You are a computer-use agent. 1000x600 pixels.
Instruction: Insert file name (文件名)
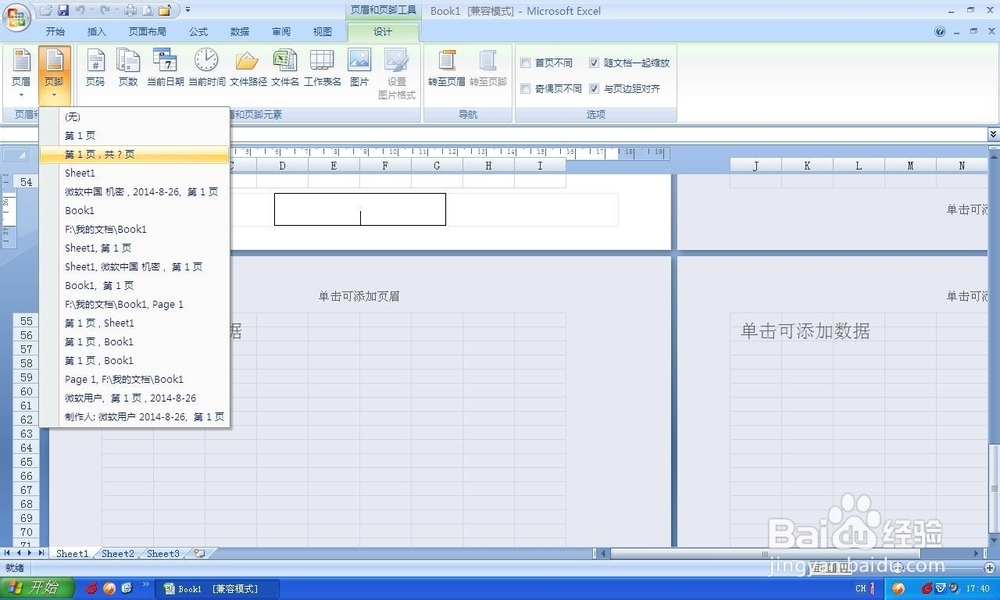pos(284,68)
